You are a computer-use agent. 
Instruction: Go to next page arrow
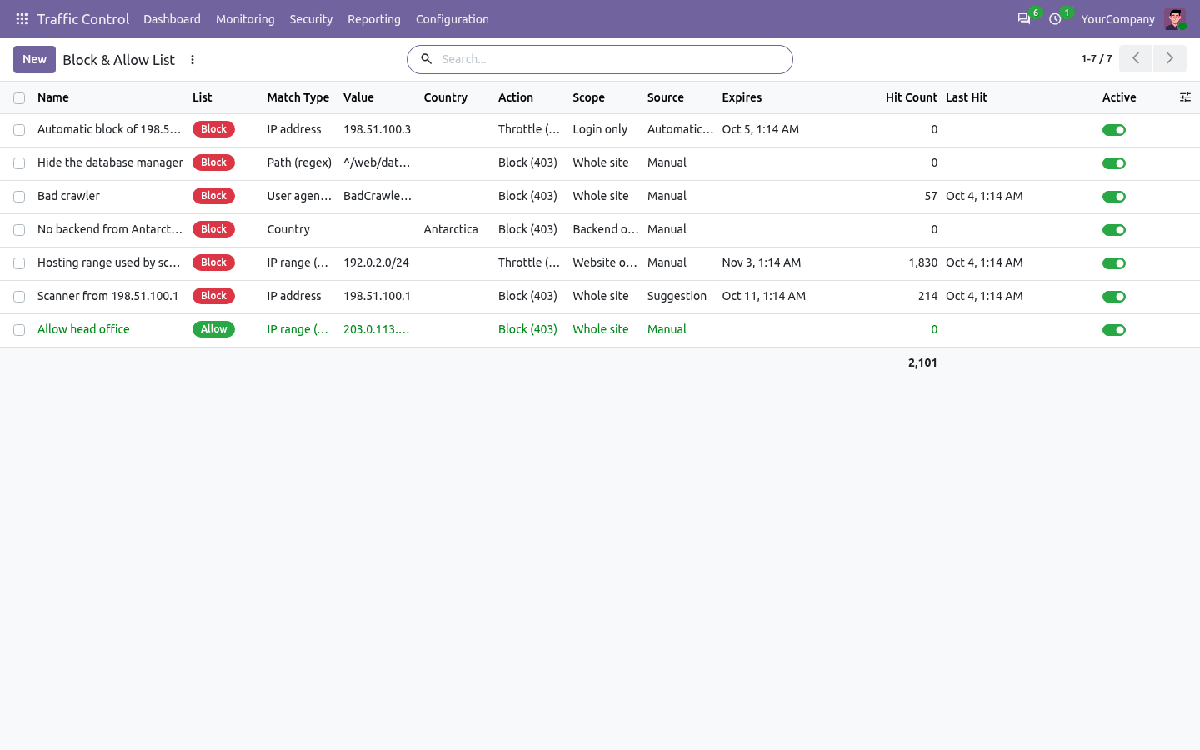(1170, 59)
